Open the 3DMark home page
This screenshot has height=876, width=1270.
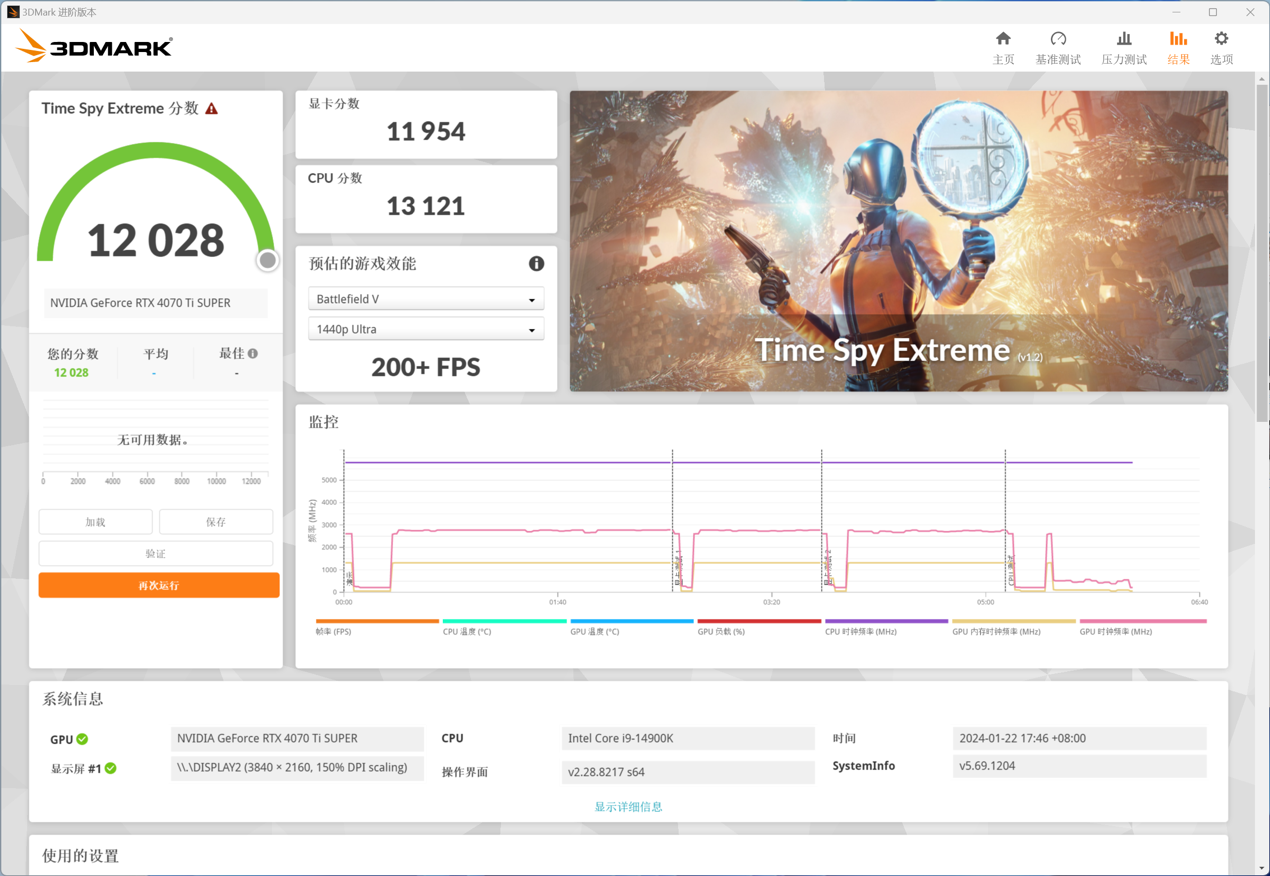pyautogui.click(x=1003, y=46)
